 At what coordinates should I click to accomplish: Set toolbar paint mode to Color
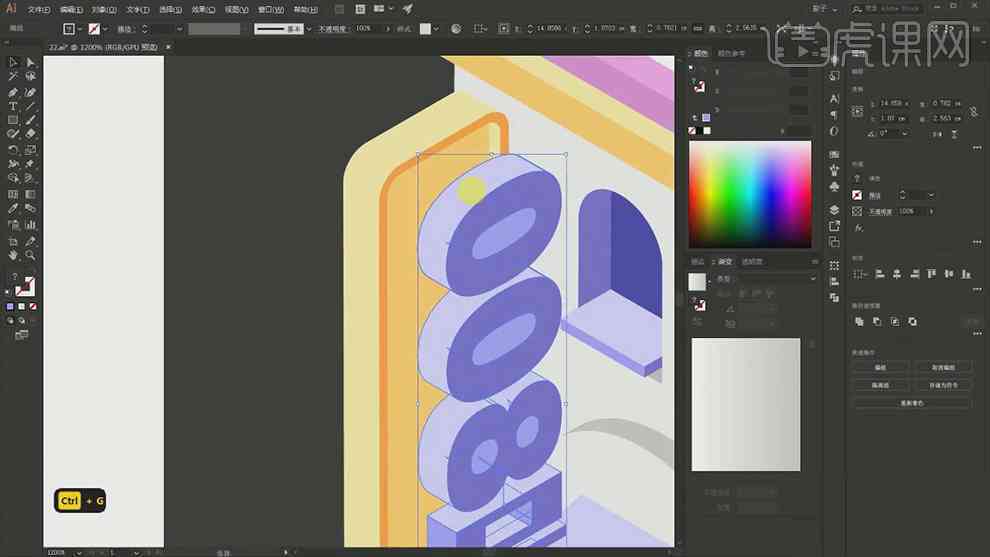10,306
